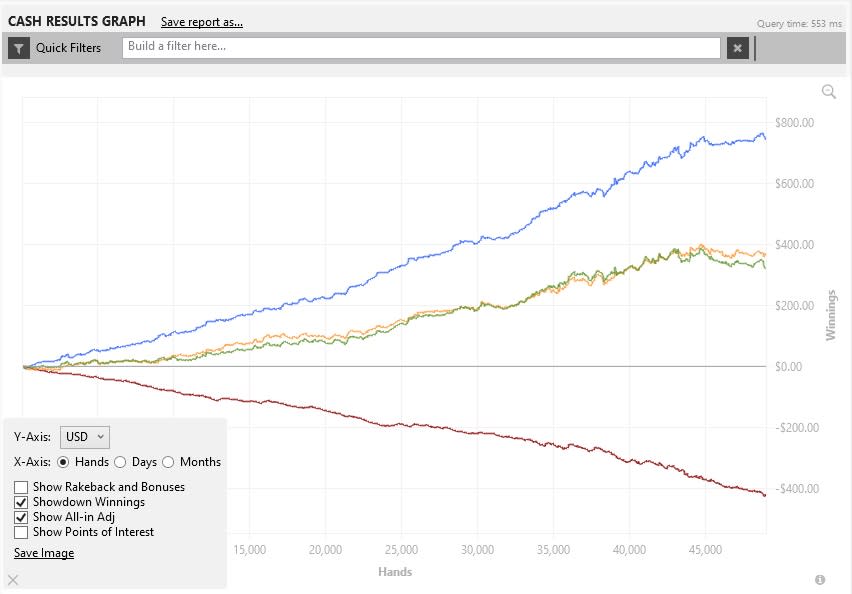The height and width of the screenshot is (594, 852).
Task: Click the CASH RESULTS GRAPH heading
Action: tap(77, 21)
